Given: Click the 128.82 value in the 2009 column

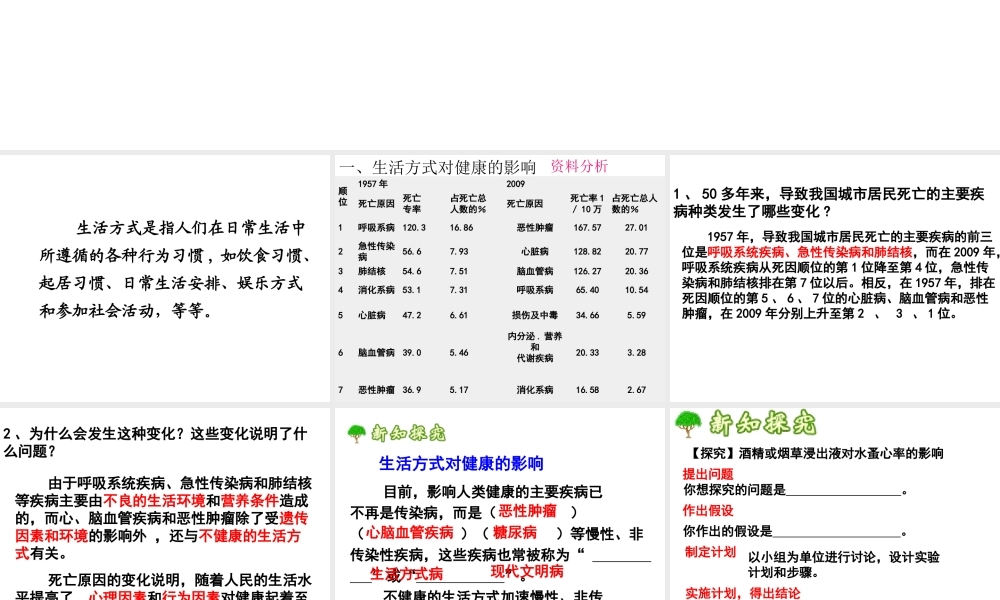Looking at the screenshot, I should [x=587, y=252].
